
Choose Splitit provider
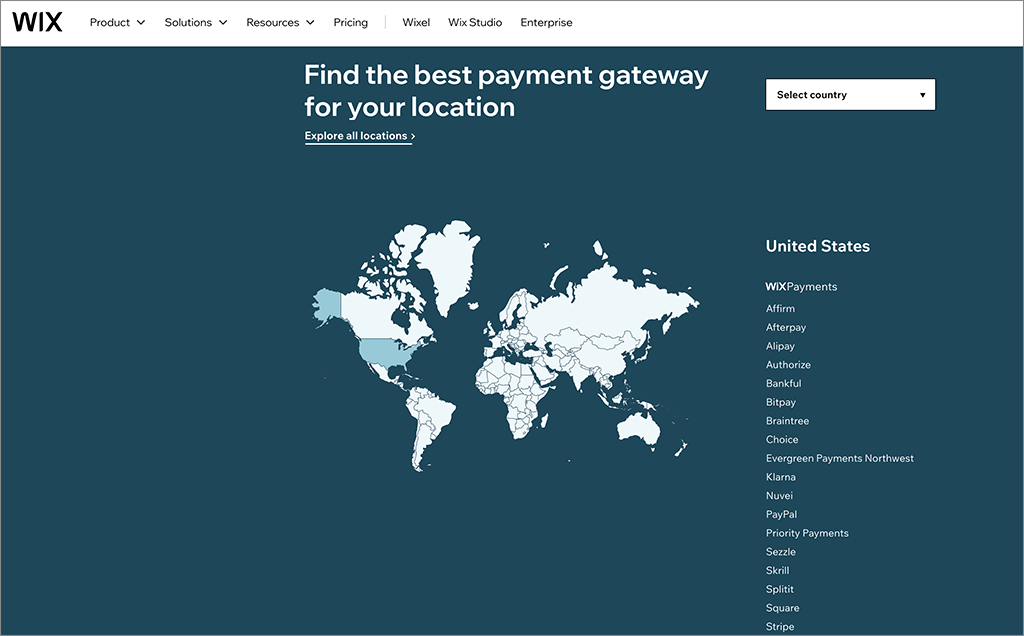pyautogui.click(x=780, y=589)
